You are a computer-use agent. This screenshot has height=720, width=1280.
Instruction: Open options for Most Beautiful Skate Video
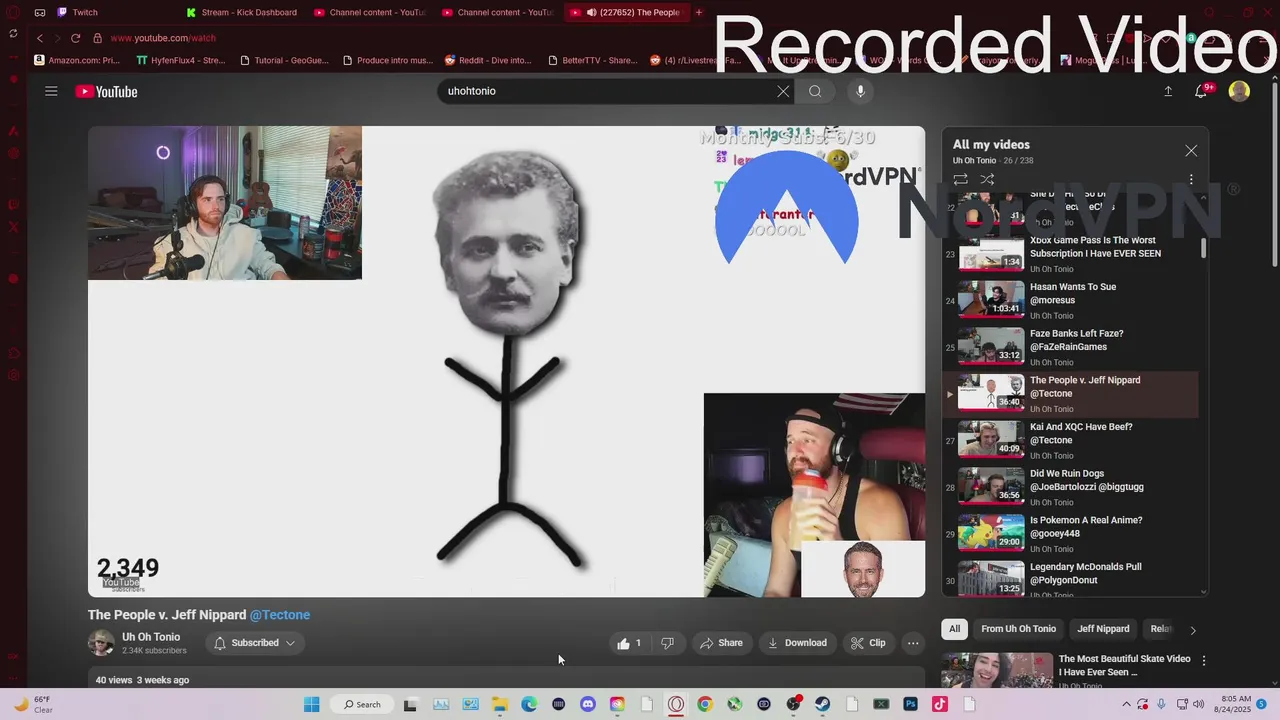coord(1204,661)
